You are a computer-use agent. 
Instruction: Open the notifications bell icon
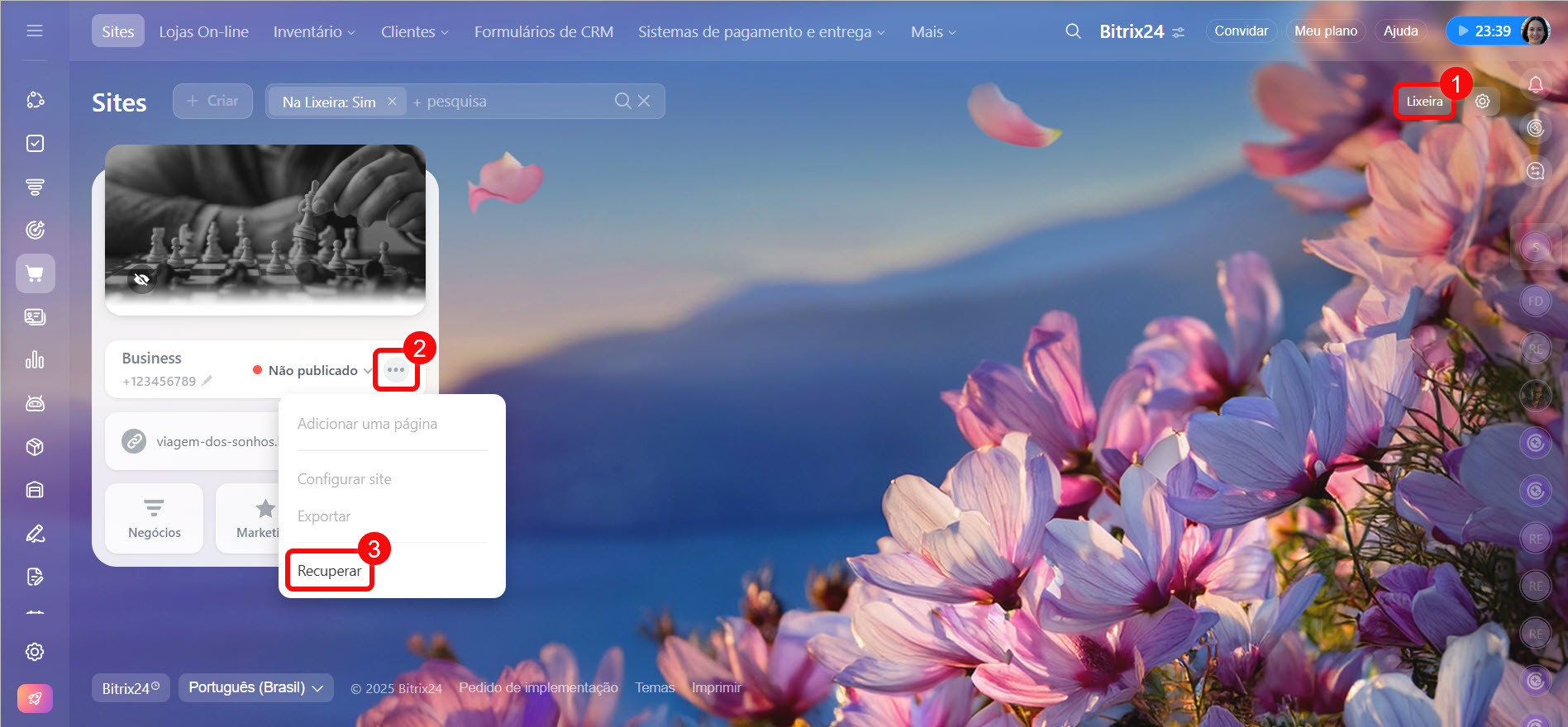(1535, 84)
